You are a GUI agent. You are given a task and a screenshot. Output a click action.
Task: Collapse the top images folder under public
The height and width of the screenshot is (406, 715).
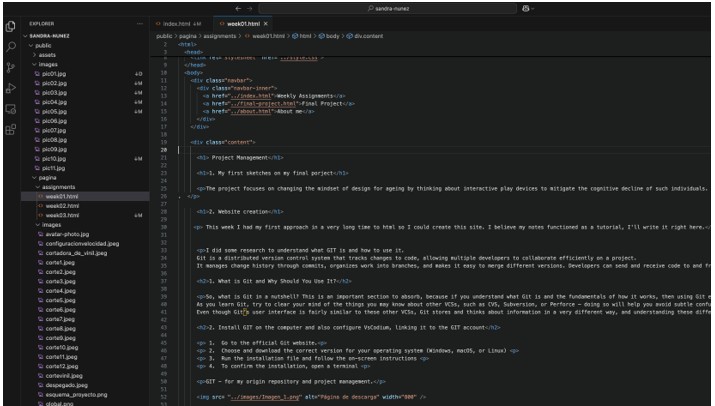pos(47,64)
